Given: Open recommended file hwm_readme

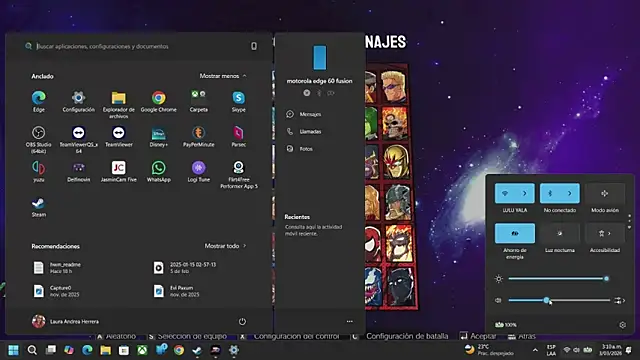Looking at the screenshot, I should click(57, 268).
